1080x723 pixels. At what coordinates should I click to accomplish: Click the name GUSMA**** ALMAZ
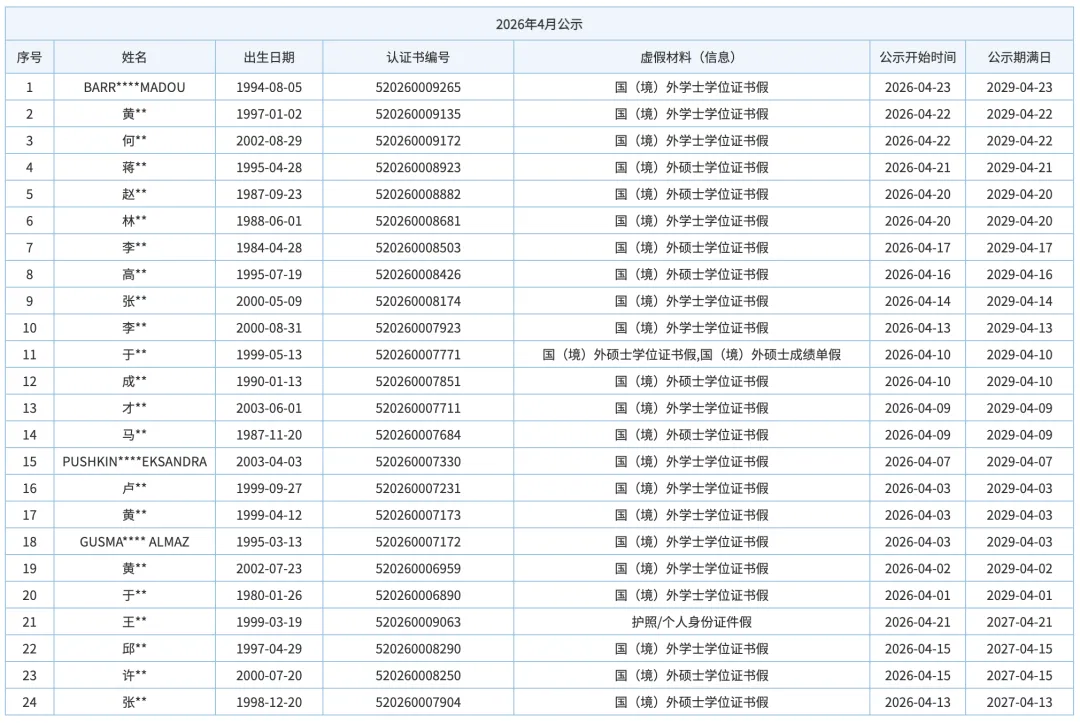pyautogui.click(x=134, y=542)
